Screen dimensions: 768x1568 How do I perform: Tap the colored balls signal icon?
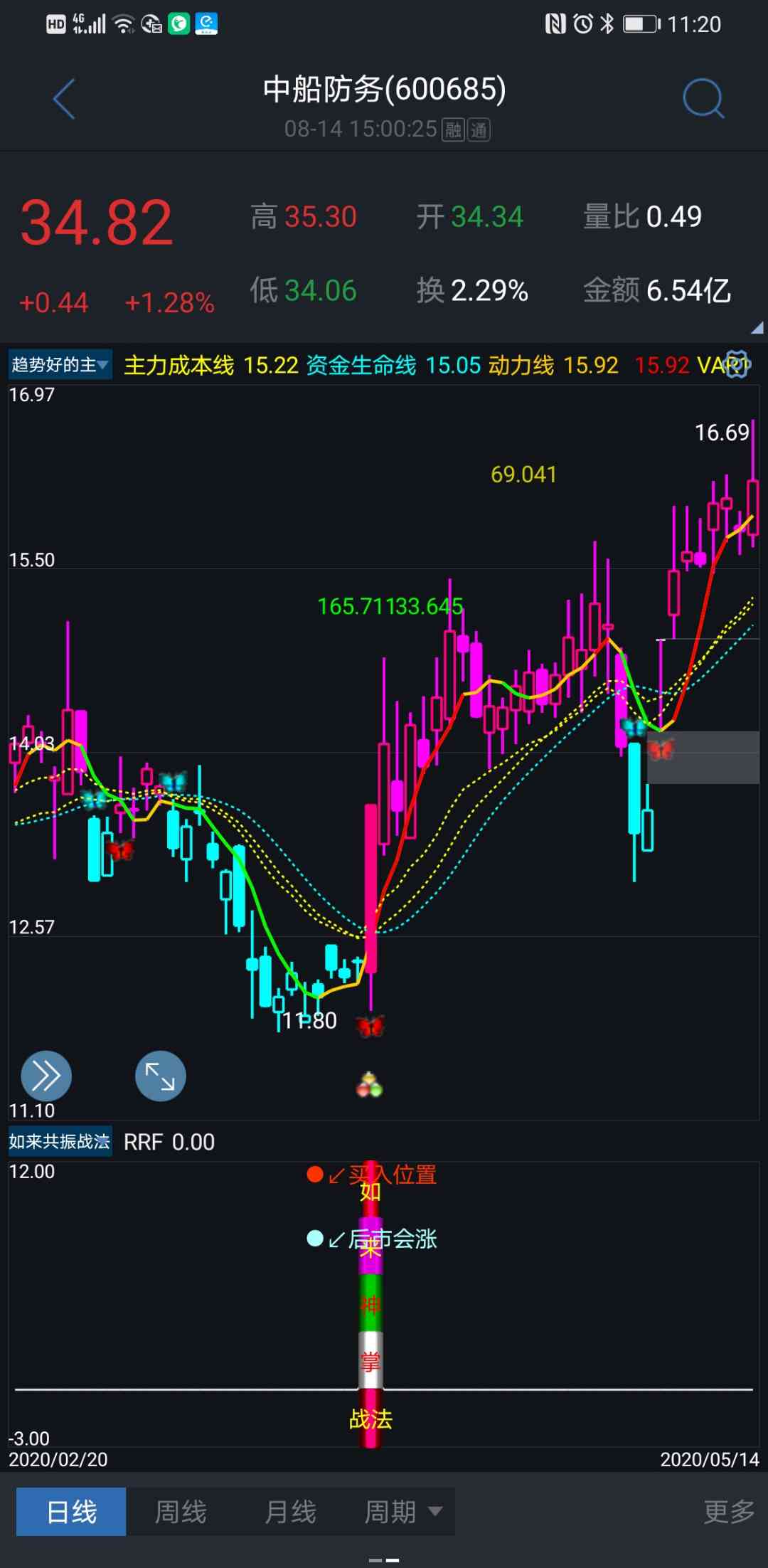pos(369,1085)
